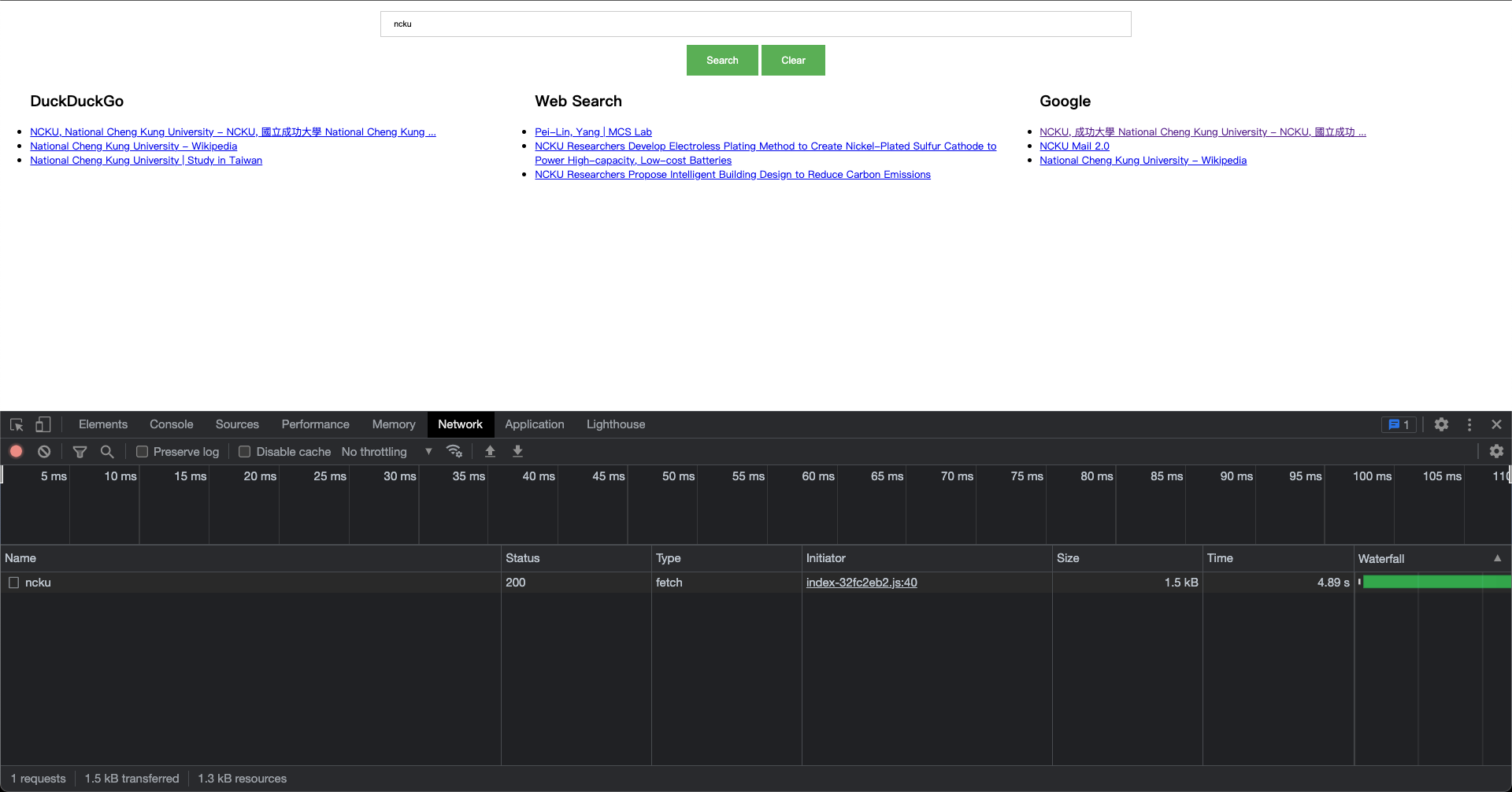Viewport: 1512px width, 792px height.
Task: Open the network search magnifier
Action: pyautogui.click(x=107, y=451)
